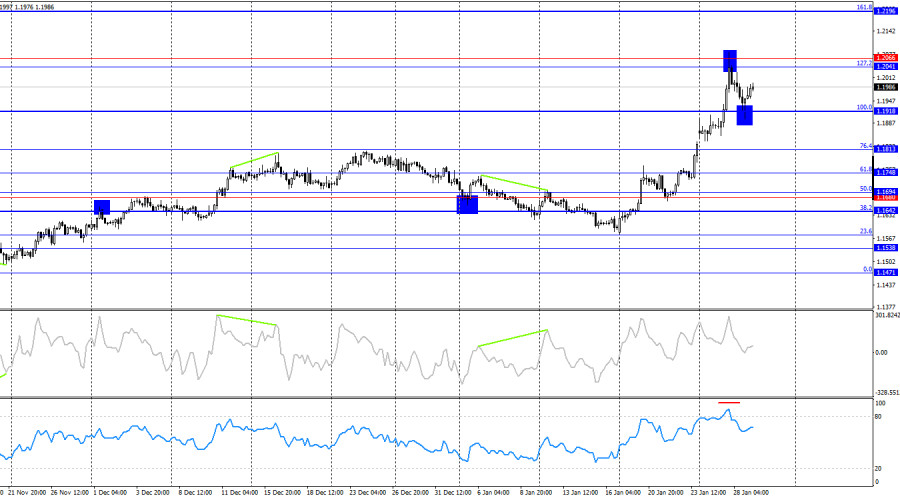Image resolution: width=900 pixels, height=500 pixels.
Task: Select the red overbought marker above RSI
Action: click(729, 402)
